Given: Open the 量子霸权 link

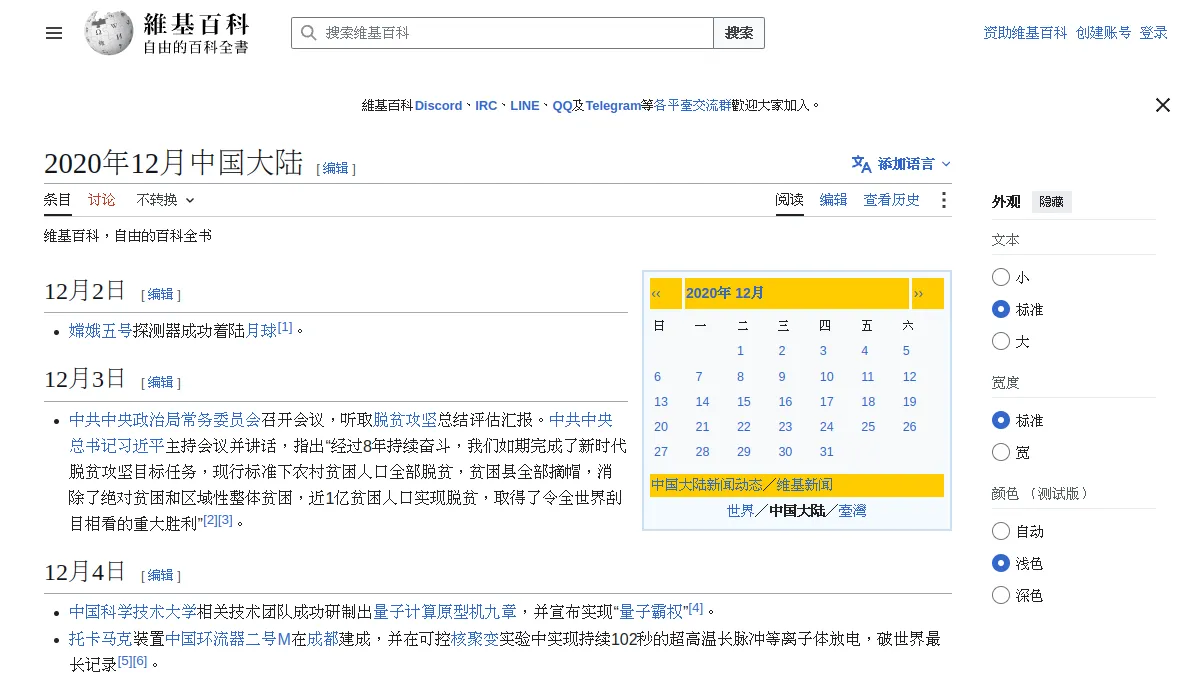Looking at the screenshot, I should [x=651, y=611].
